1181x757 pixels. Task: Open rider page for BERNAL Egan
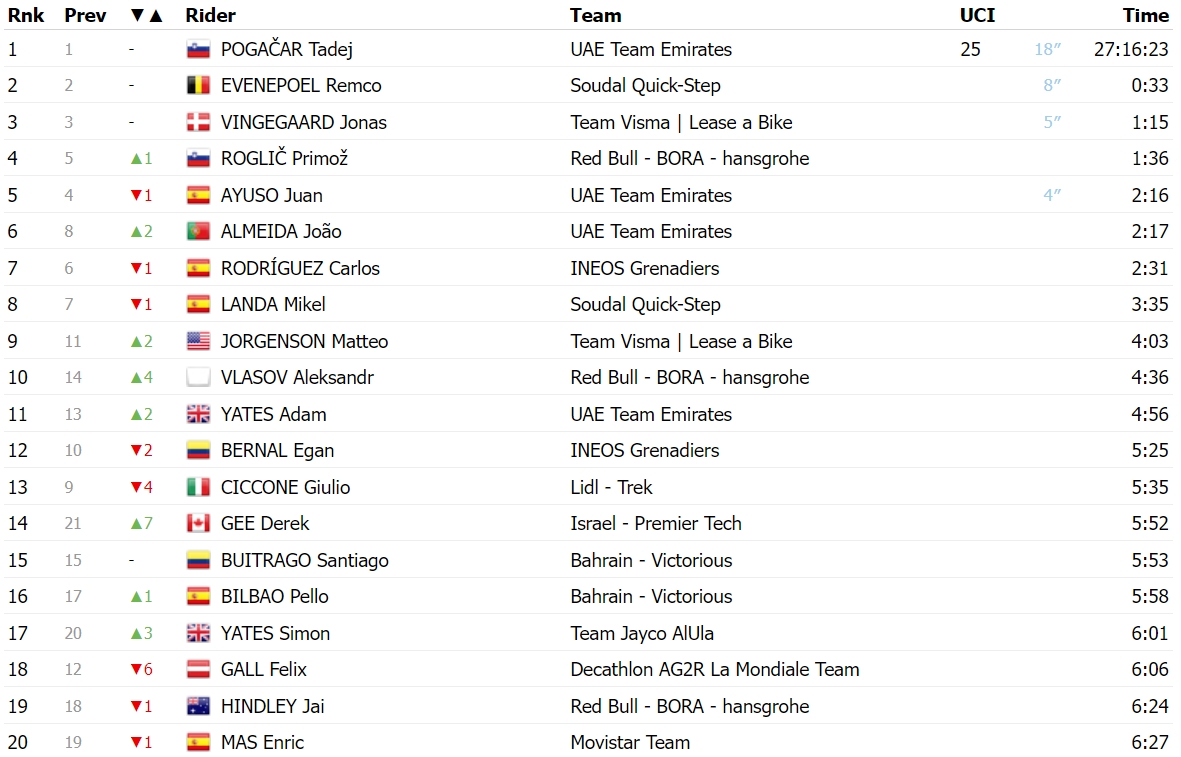pyautogui.click(x=277, y=451)
